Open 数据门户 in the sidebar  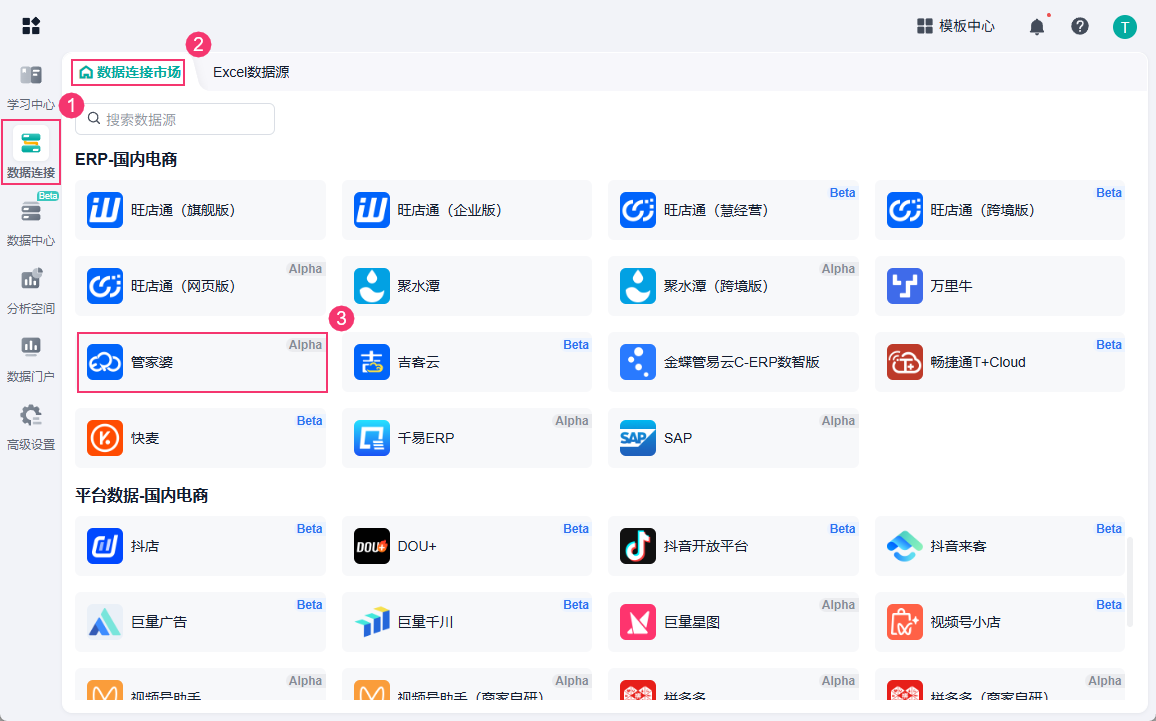tap(31, 358)
